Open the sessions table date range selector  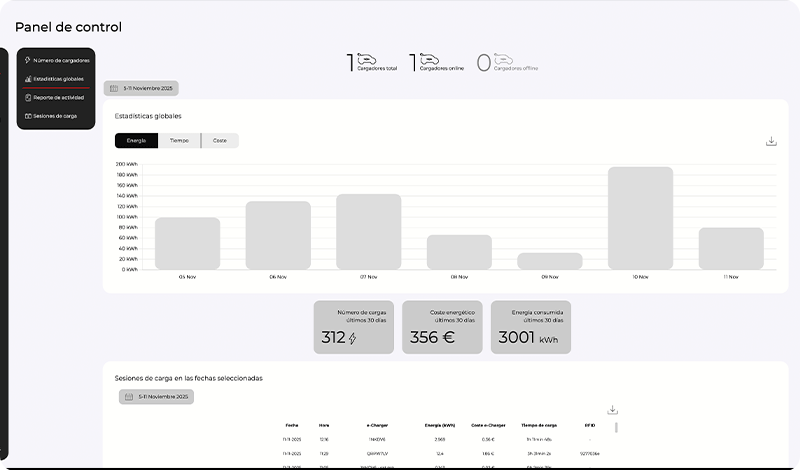[x=162, y=397]
